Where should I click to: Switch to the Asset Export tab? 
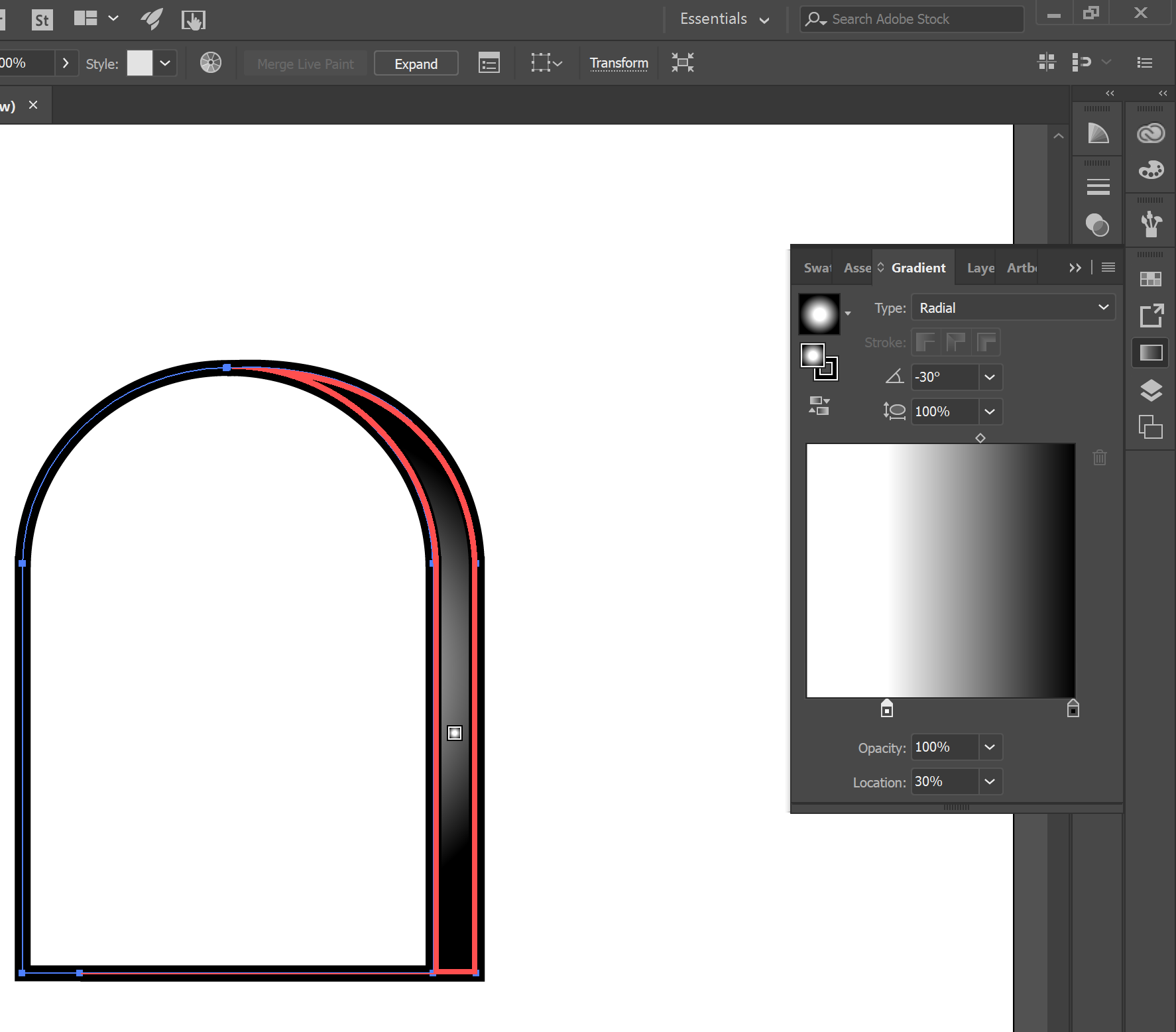(x=857, y=268)
